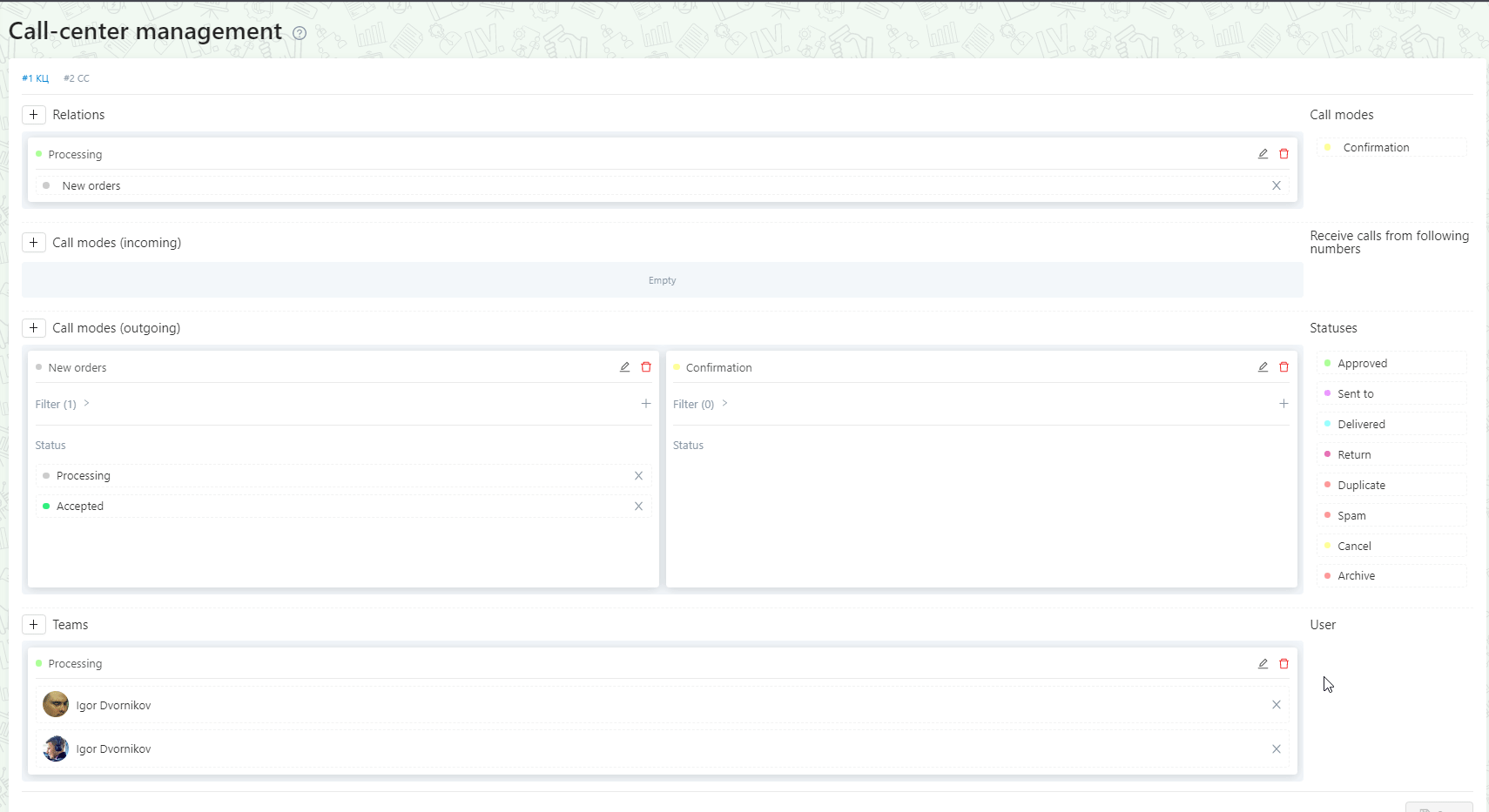
Task: Edit the Processing relation
Action: 1263,153
